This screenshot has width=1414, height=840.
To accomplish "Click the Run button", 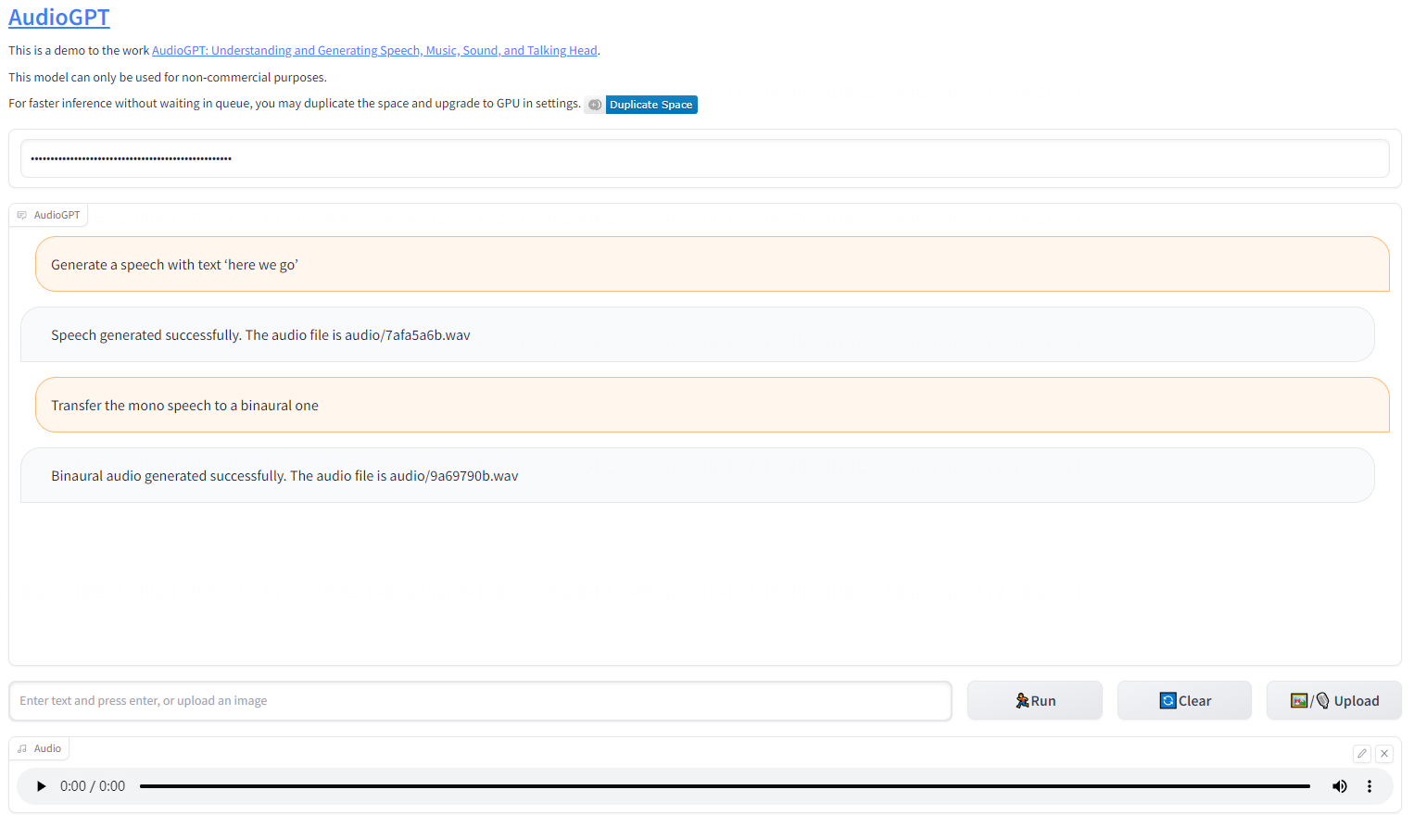I will [1035, 701].
